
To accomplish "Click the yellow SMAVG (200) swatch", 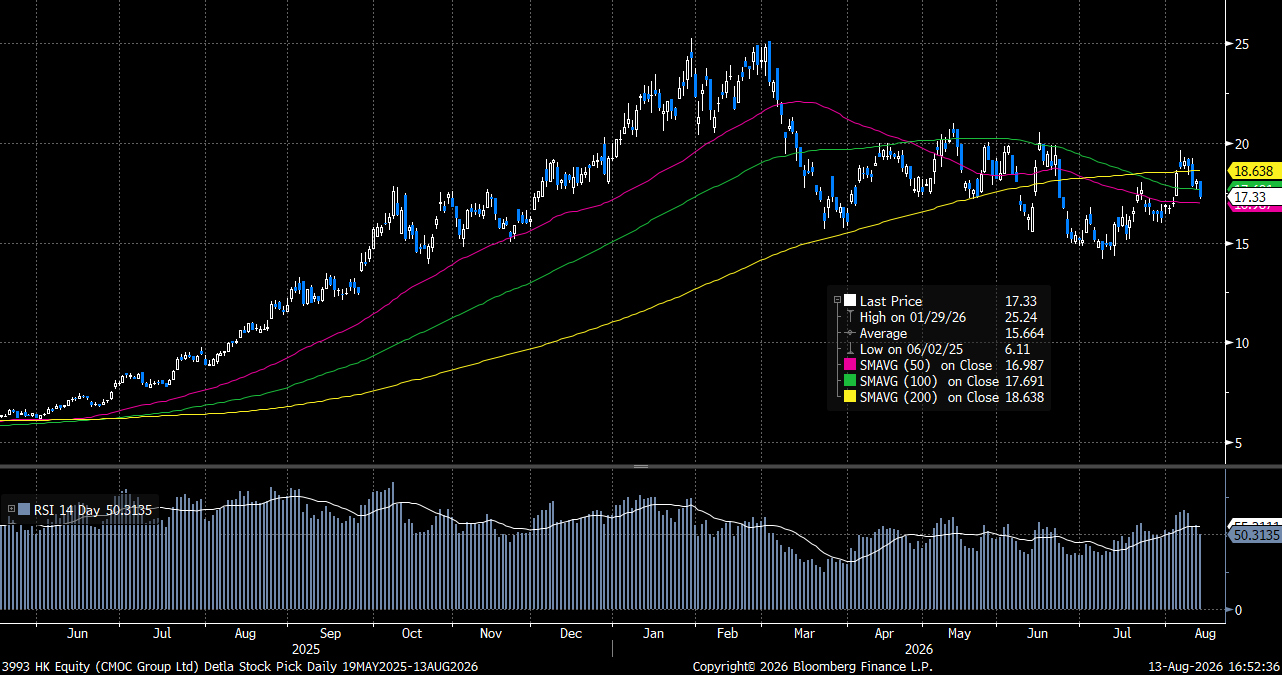I will (850, 397).
